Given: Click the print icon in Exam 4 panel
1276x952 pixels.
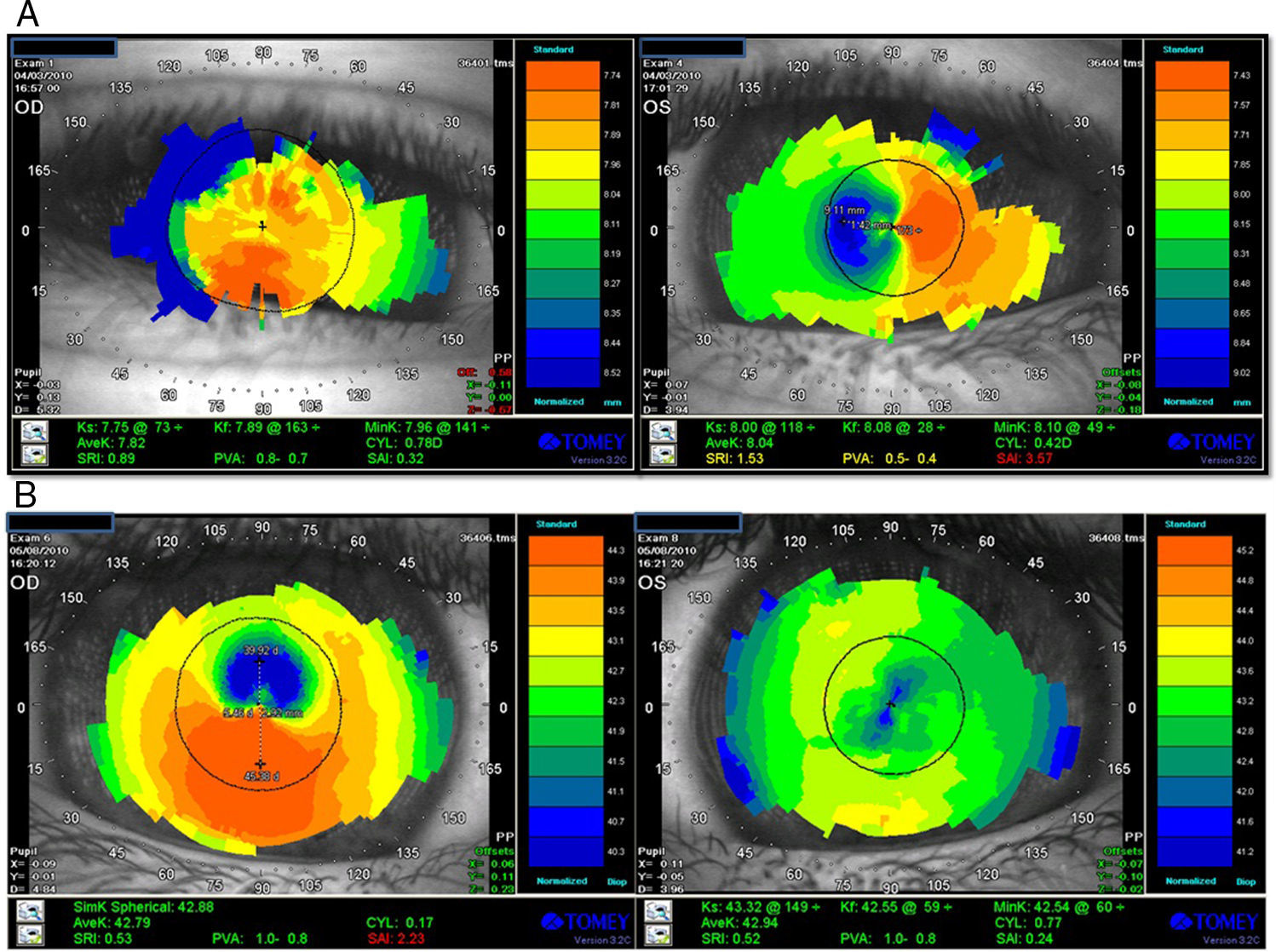Looking at the screenshot, I should click(663, 455).
